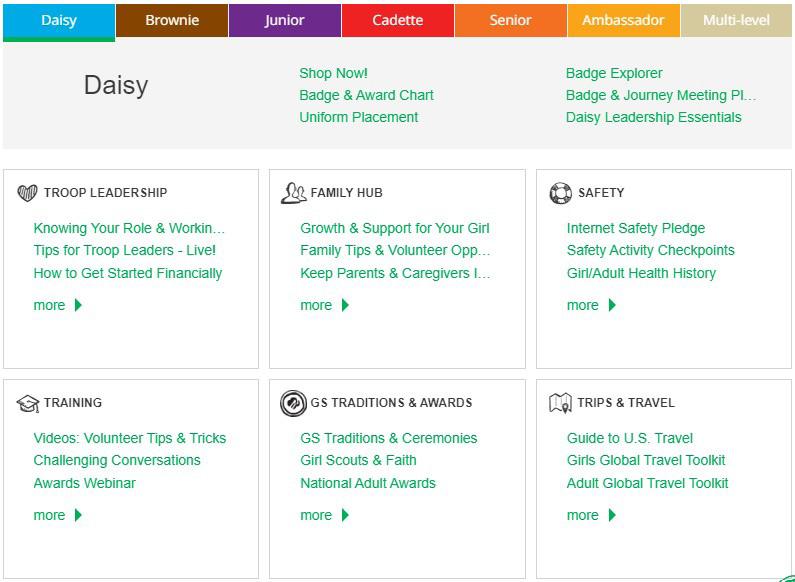
Task: Go to Girls Global Travel Toolkit
Action: point(646,460)
